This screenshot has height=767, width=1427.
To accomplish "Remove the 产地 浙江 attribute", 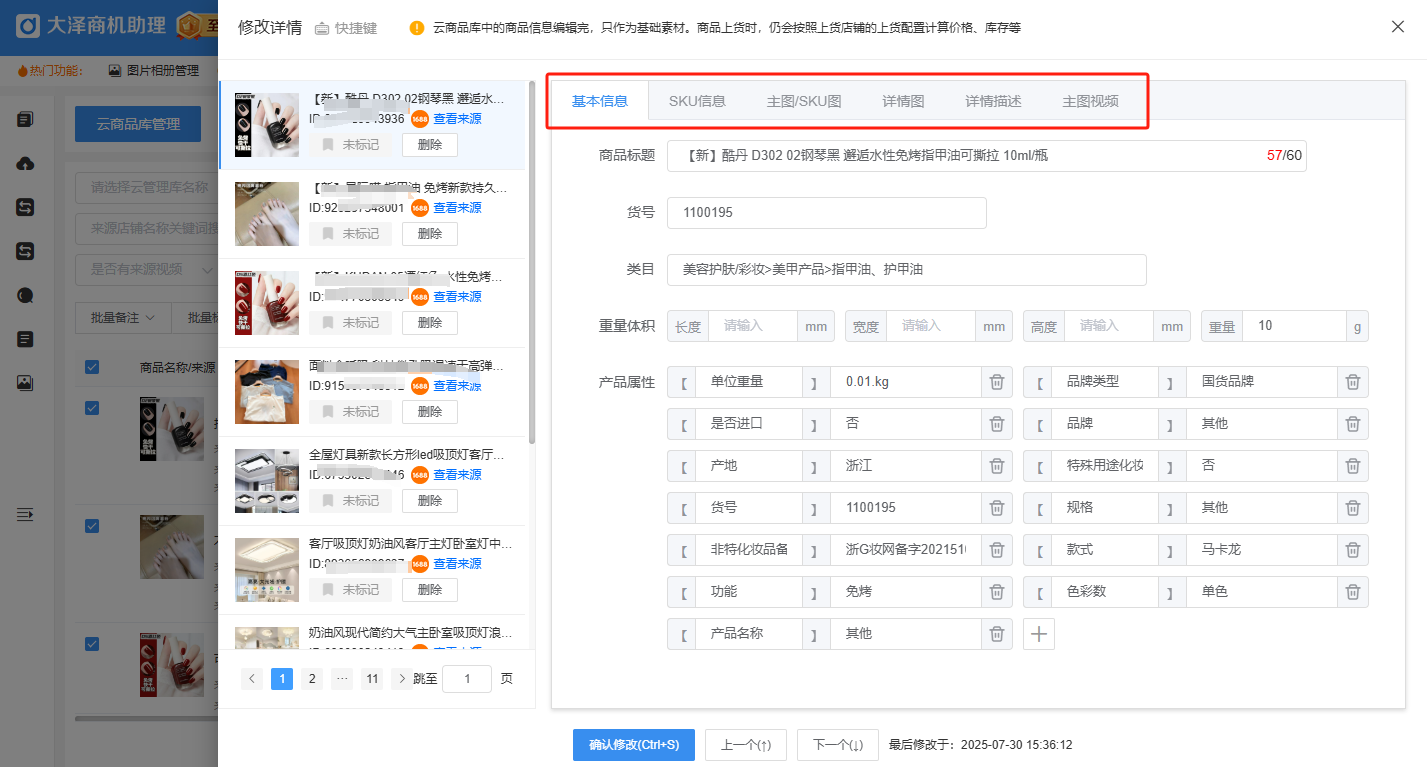I will (x=997, y=466).
